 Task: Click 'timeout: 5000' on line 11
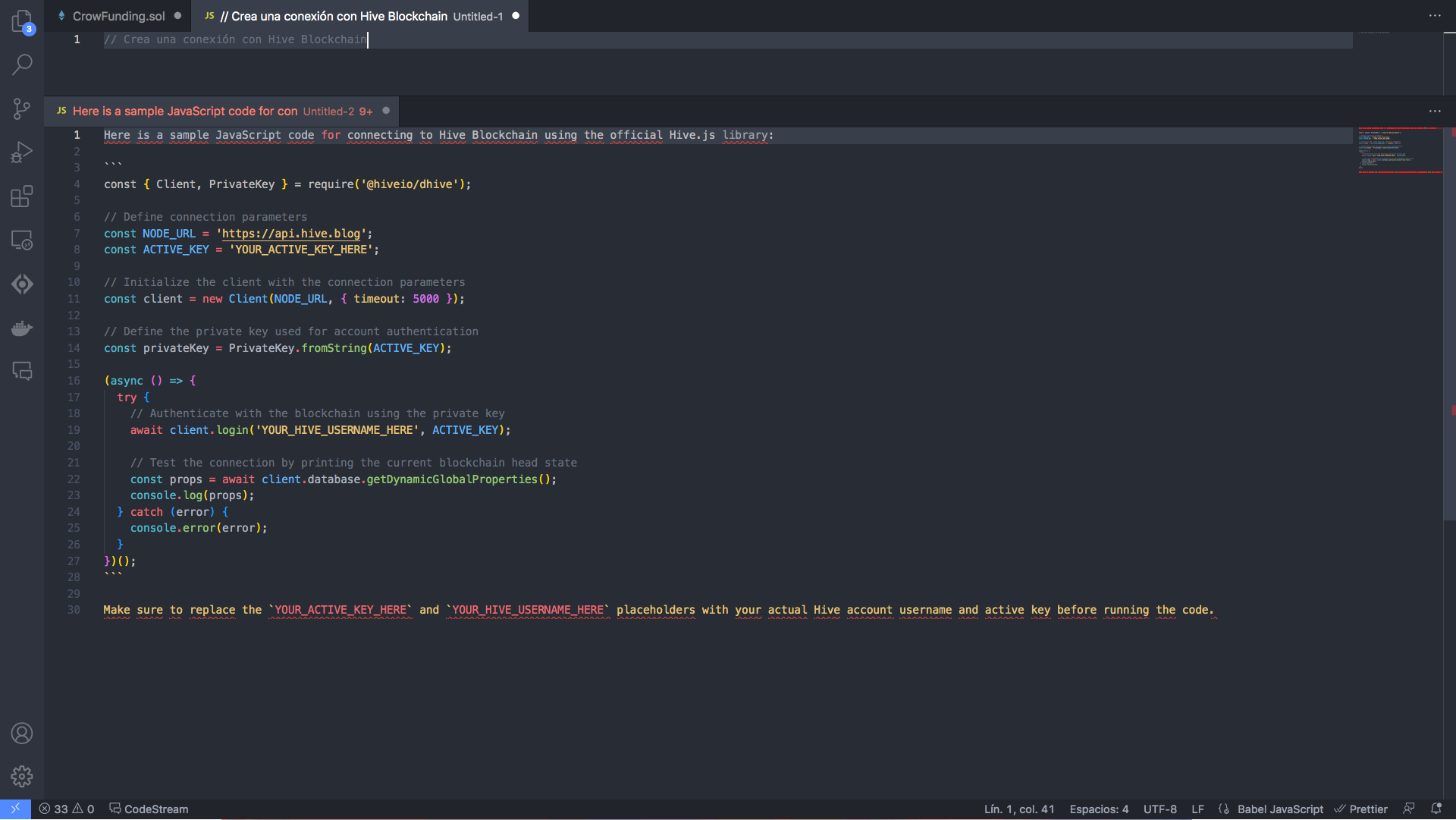click(396, 299)
